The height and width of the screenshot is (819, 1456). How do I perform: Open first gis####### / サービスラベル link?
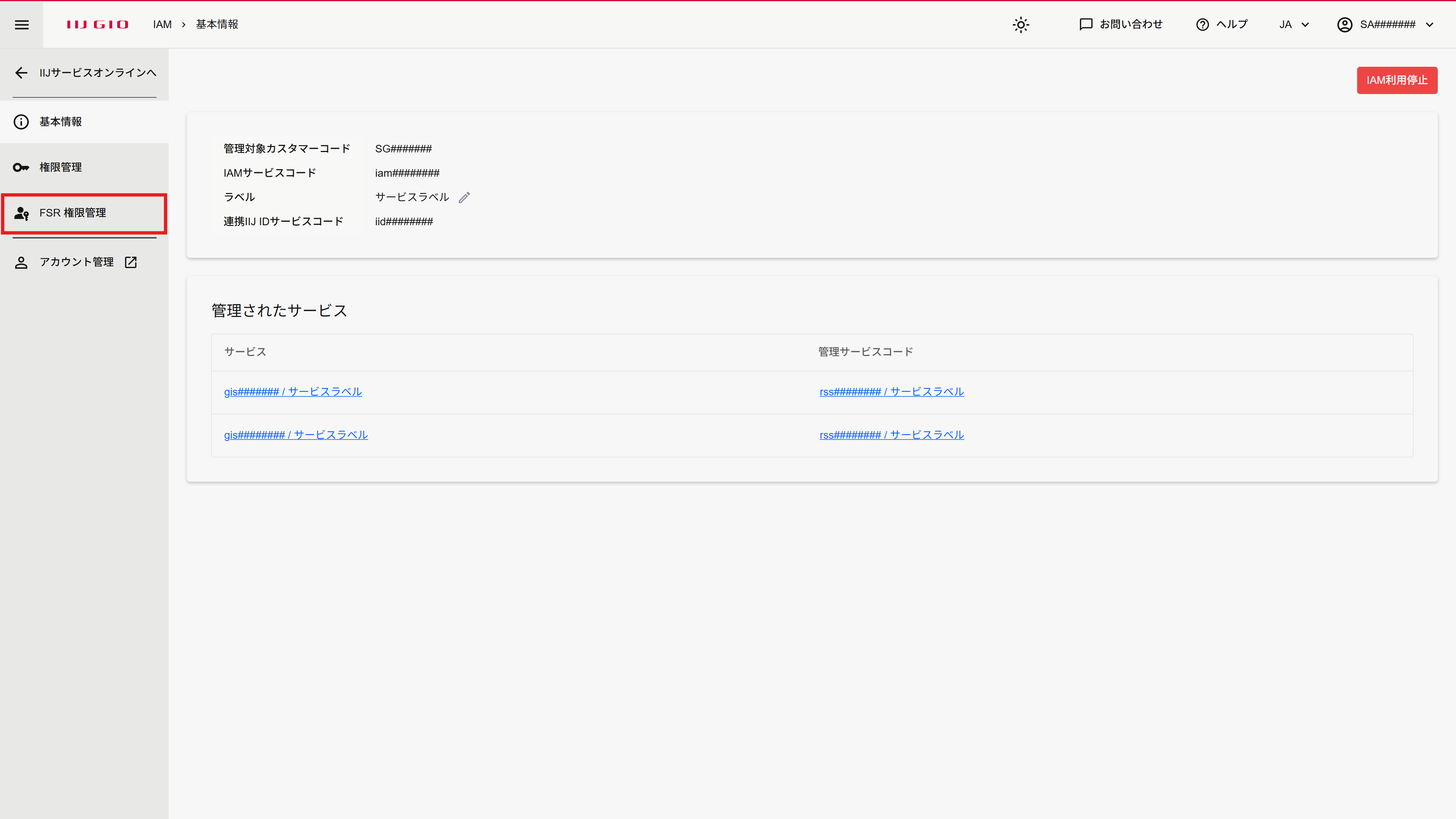(x=293, y=392)
